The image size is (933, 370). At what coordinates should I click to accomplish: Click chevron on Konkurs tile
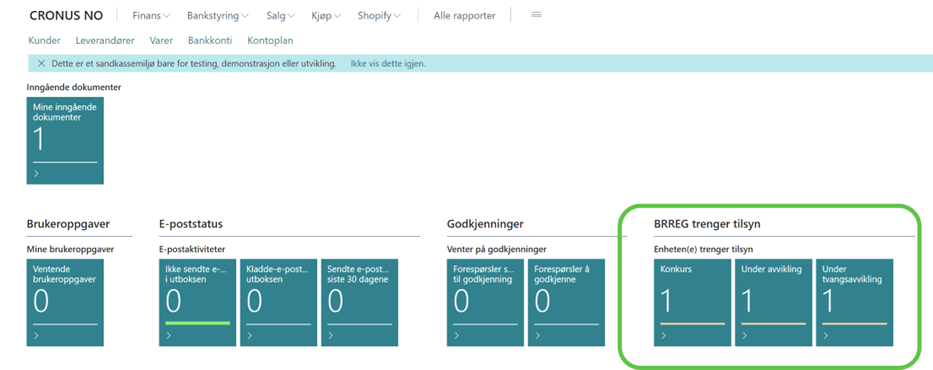[663, 335]
